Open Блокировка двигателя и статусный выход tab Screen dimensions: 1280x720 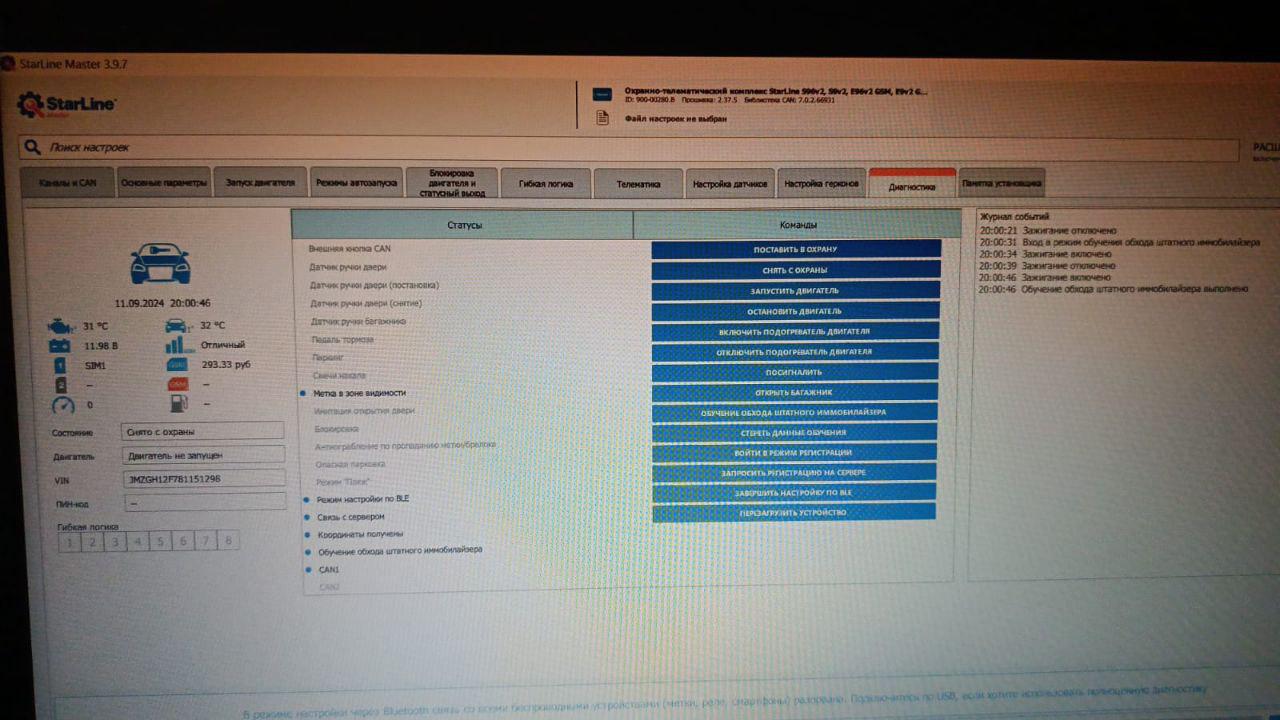pos(452,183)
